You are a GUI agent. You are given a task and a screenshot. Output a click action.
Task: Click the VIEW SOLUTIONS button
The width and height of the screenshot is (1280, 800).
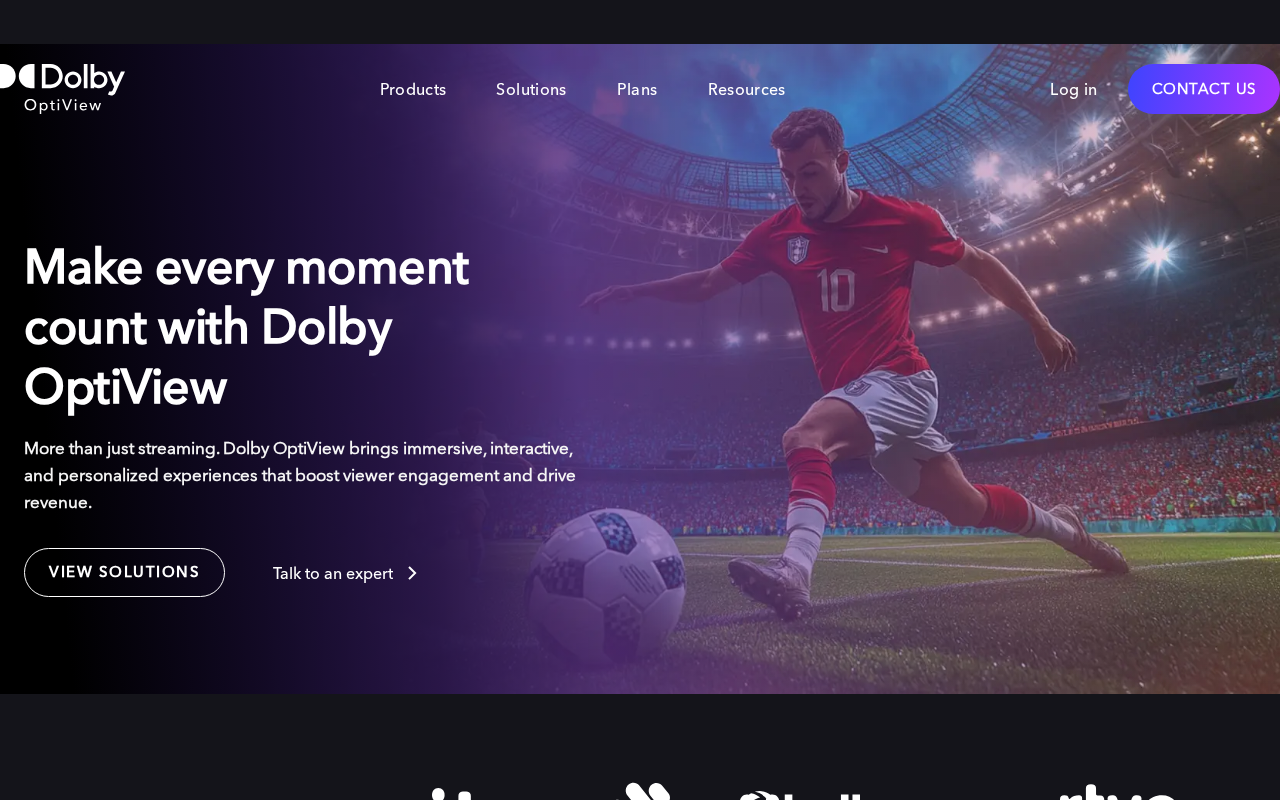[124, 572]
